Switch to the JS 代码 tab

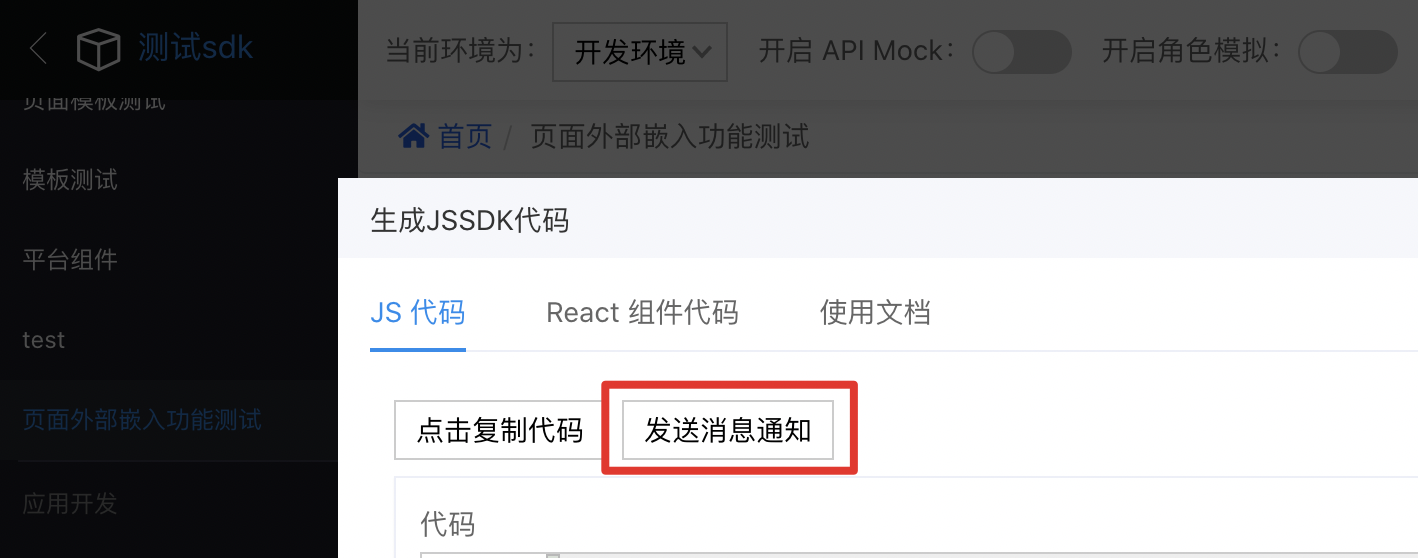point(418,313)
